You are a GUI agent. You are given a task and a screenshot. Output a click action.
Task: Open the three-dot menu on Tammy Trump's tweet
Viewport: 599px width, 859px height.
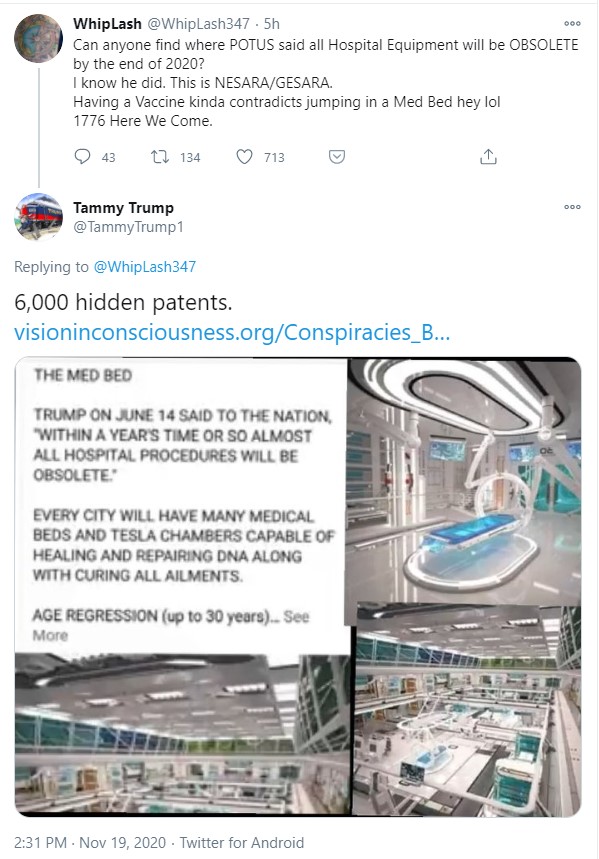point(572,207)
